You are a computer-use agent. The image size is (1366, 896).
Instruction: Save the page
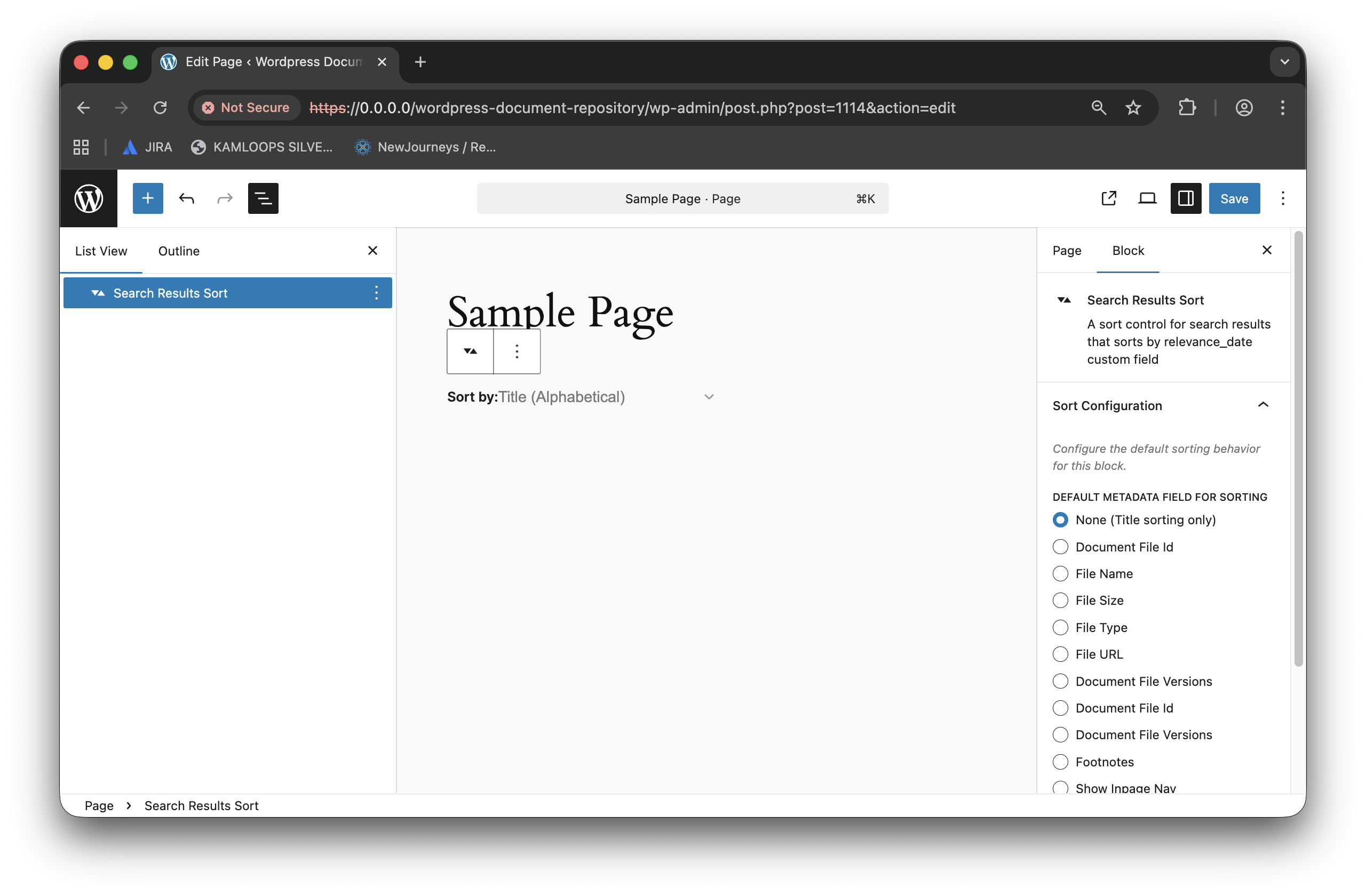point(1234,198)
